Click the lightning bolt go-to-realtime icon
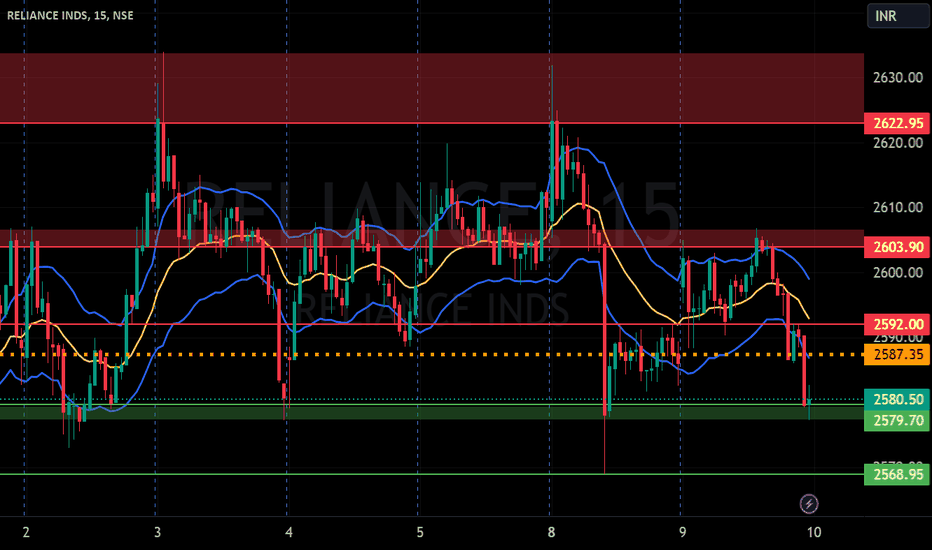This screenshot has height=550, width=932. tap(808, 504)
